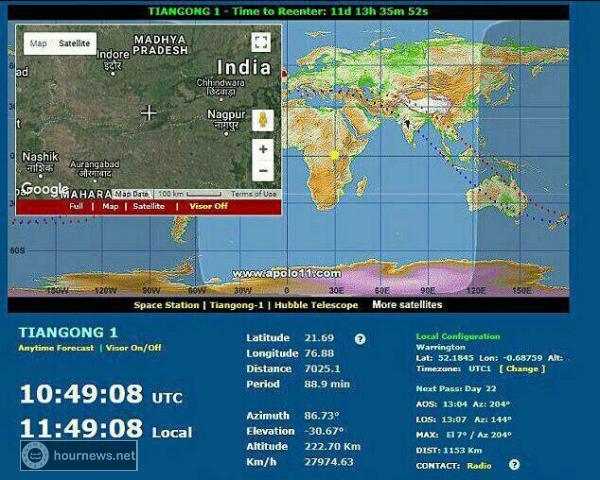
Task: Click the Warrington location name
Action: [x=440, y=347]
